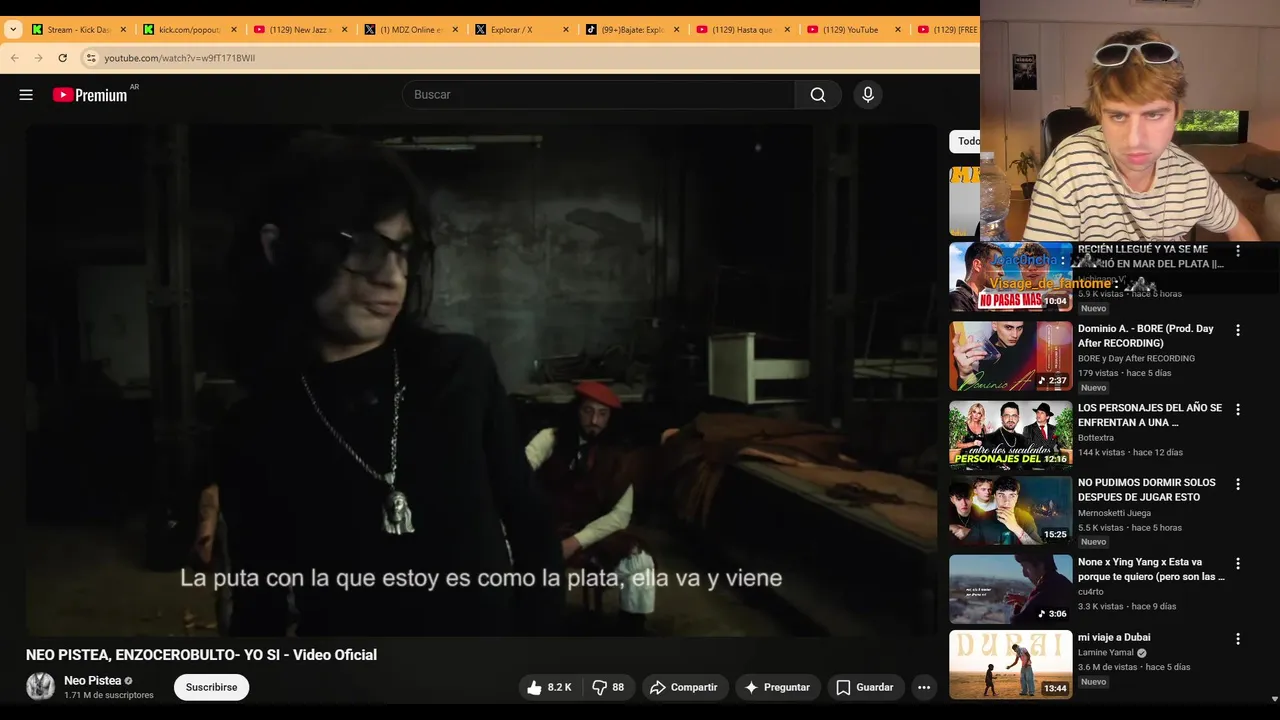Screen dimensions: 1280x720
Task: Open the YouTube hamburger guide menu
Action: (26, 95)
